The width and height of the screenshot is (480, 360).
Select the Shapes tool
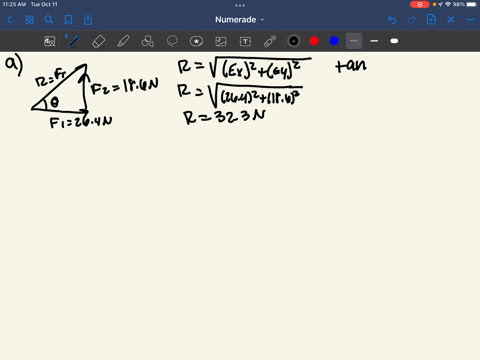coord(147,41)
